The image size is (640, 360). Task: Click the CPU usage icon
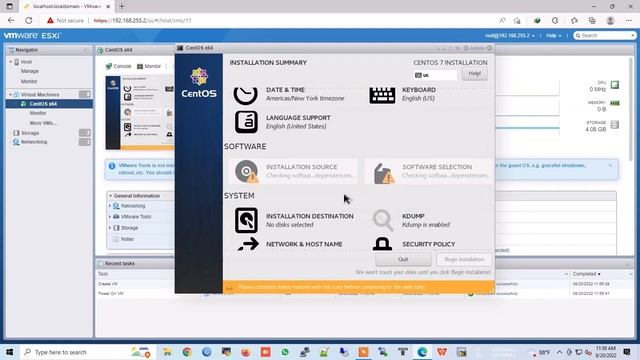click(615, 85)
